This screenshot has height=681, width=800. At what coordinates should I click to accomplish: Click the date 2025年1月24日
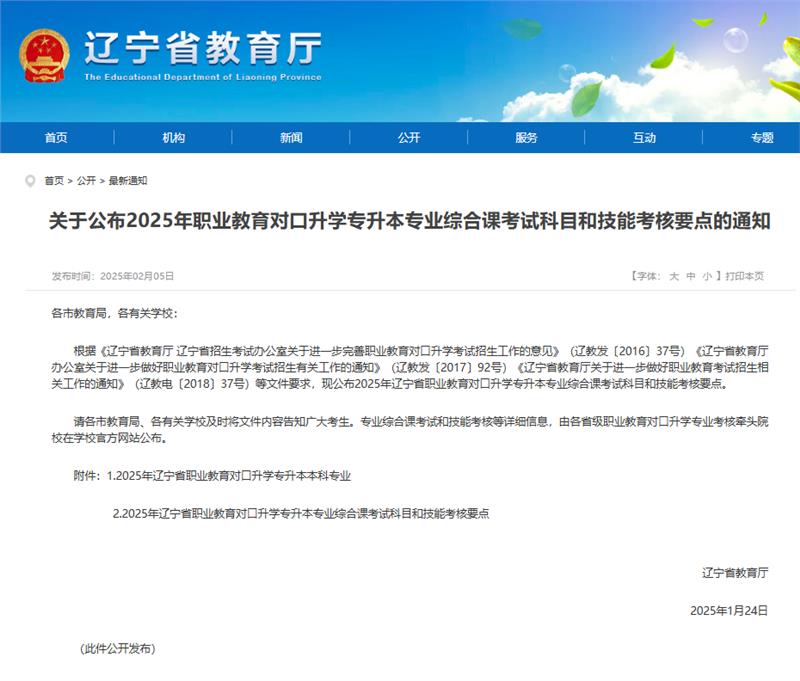[729, 611]
